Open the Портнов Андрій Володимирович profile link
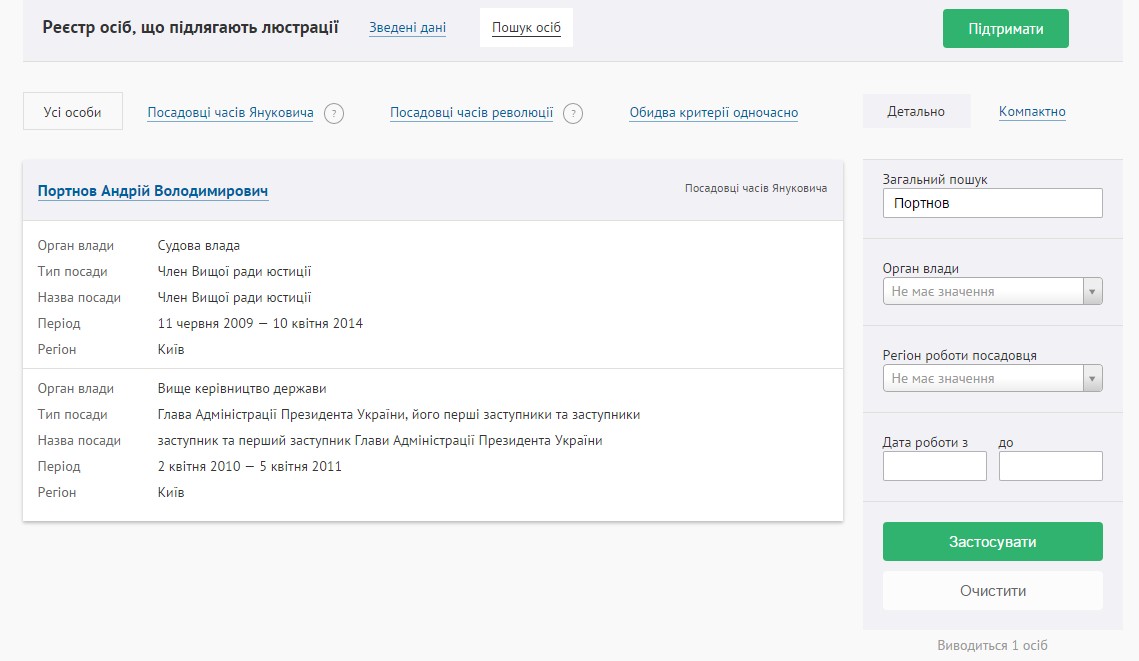Screen dimensions: 1139x661 153,191
